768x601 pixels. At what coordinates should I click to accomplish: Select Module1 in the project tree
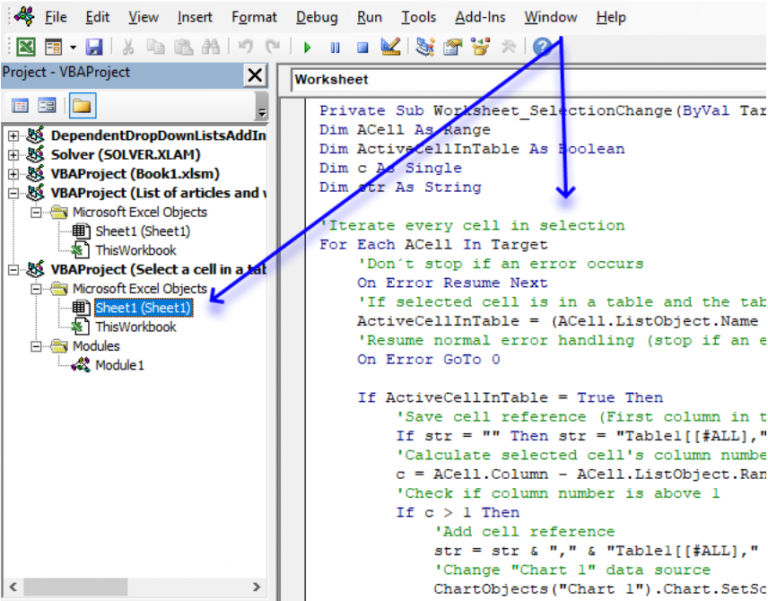point(119,365)
